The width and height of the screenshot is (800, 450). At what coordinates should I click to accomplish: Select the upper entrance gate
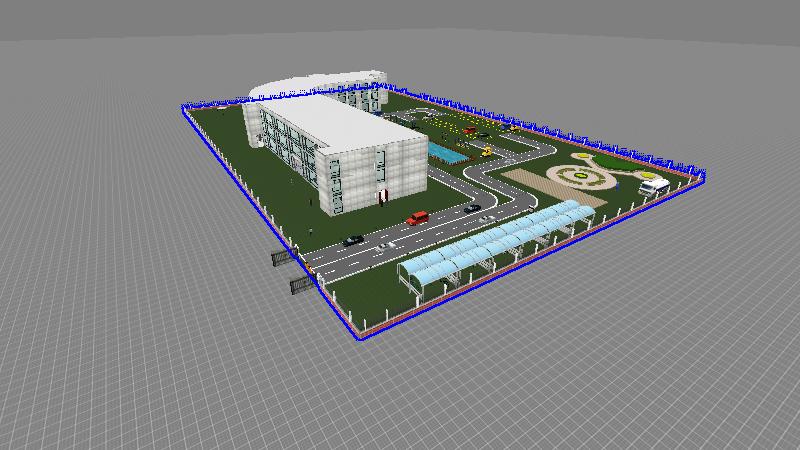coord(282,258)
